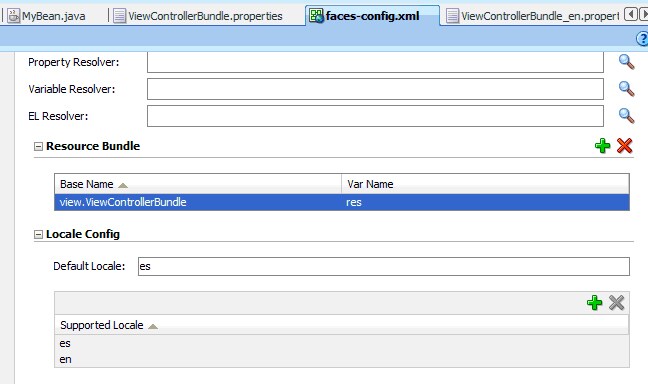
Task: Open ViewControllerBundle.properties tab
Action: coord(198,16)
